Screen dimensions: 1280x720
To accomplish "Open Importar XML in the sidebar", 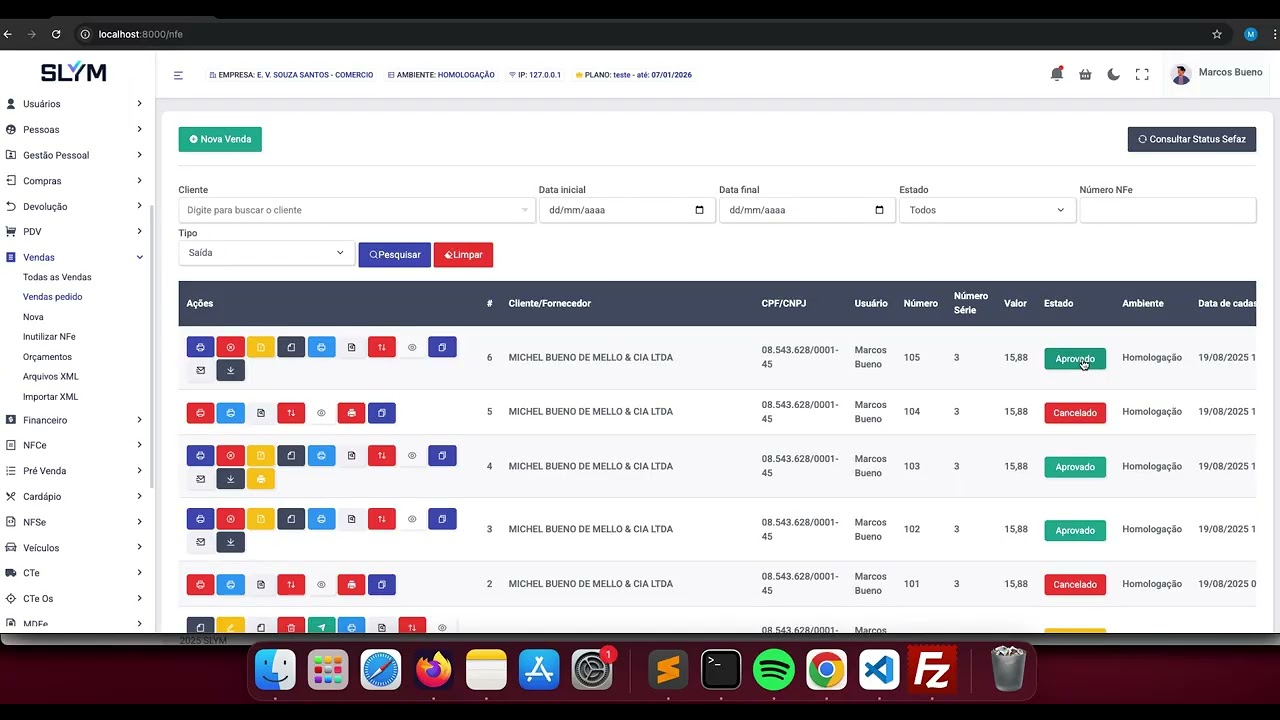I will tap(50, 397).
